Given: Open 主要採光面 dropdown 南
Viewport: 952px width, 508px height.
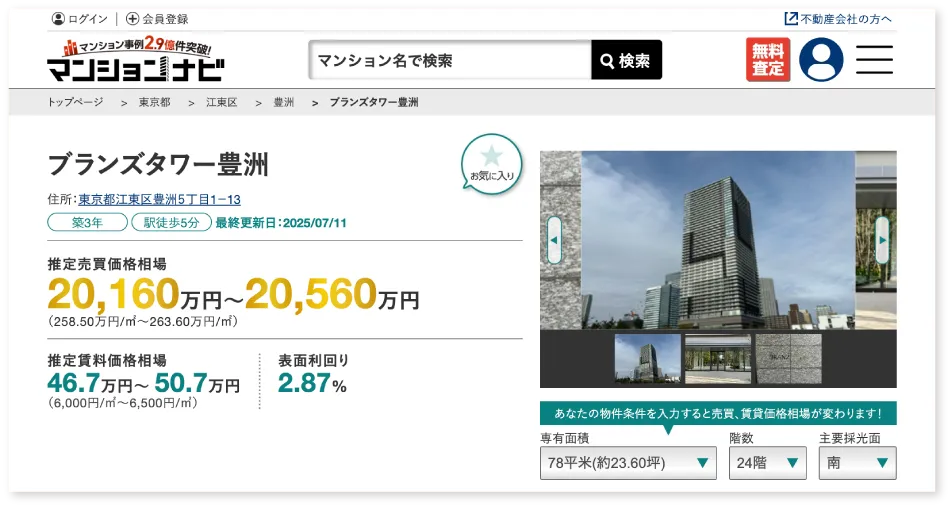Looking at the screenshot, I should 858,463.
